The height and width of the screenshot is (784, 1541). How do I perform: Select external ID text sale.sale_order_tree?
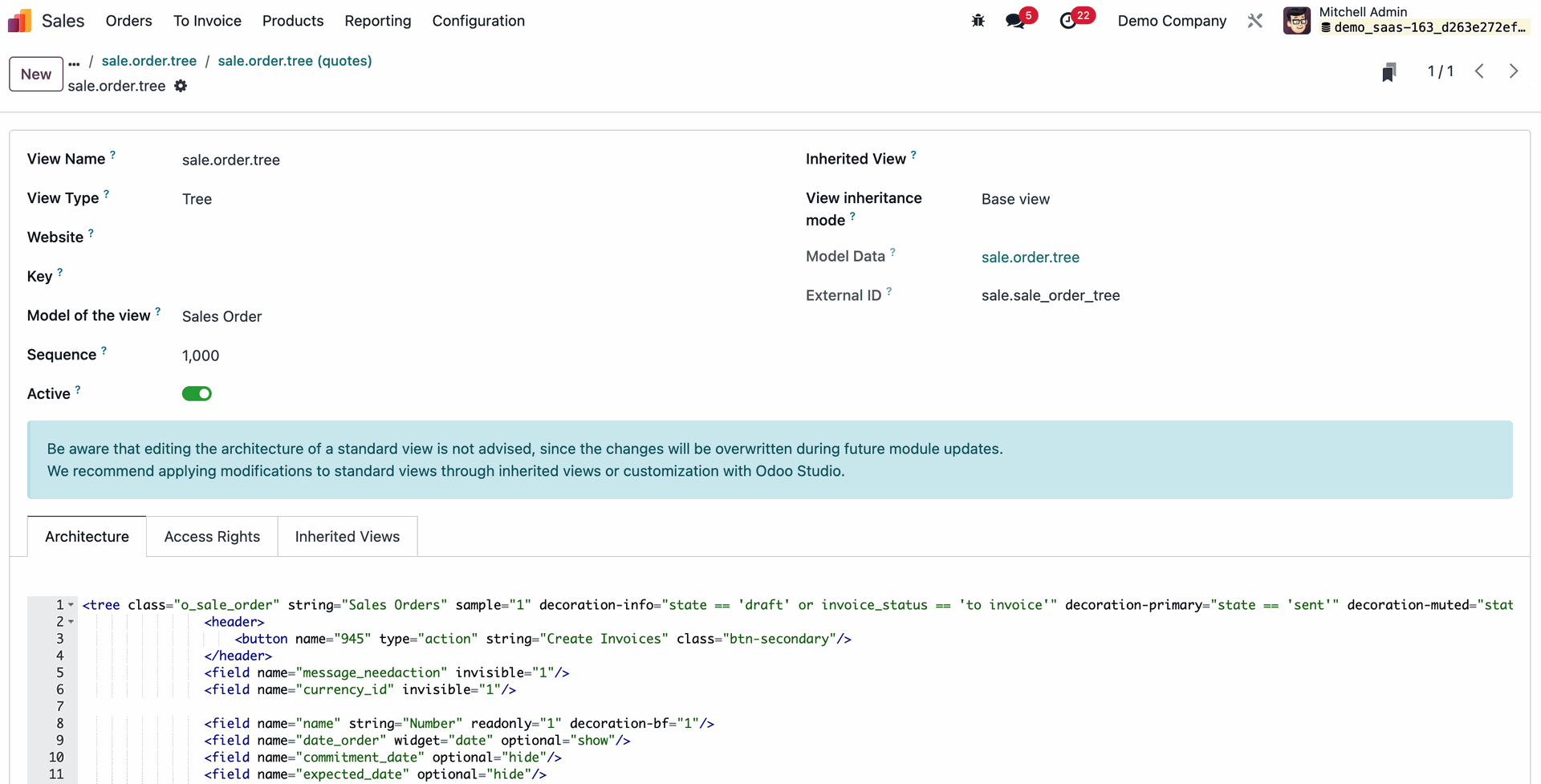pos(1051,295)
